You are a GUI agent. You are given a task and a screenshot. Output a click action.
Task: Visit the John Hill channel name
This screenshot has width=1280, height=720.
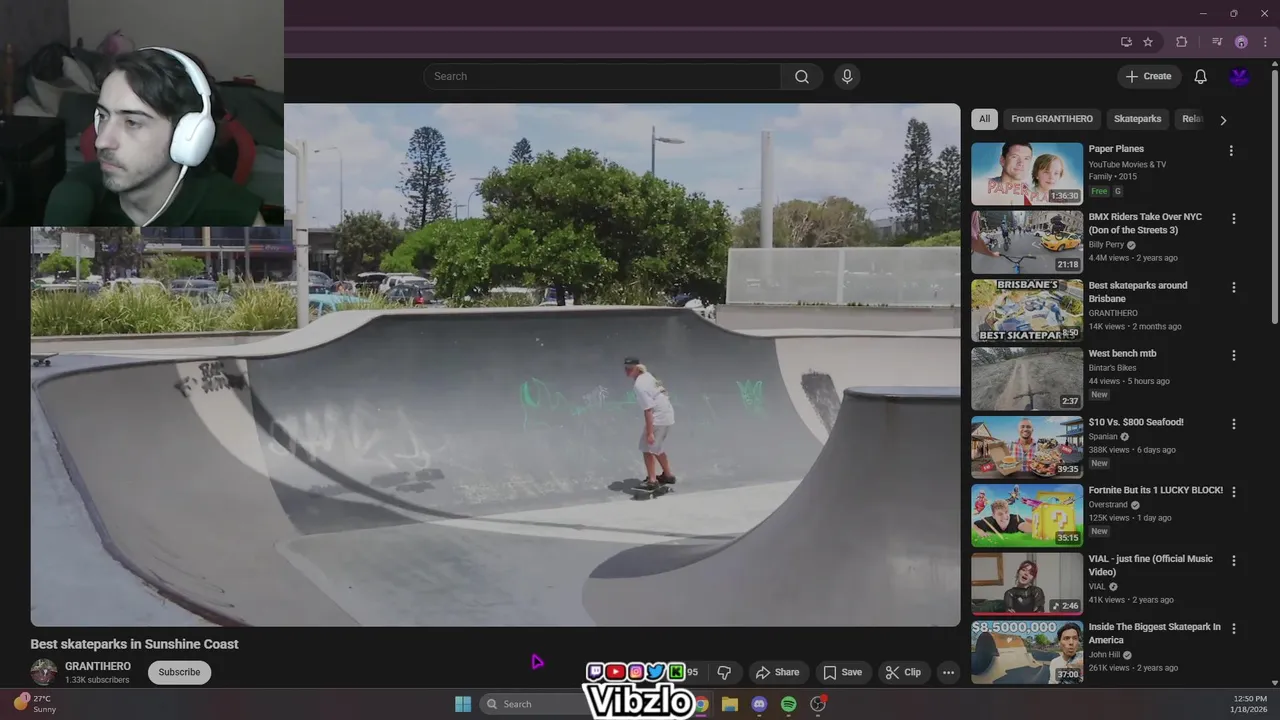(1104, 655)
